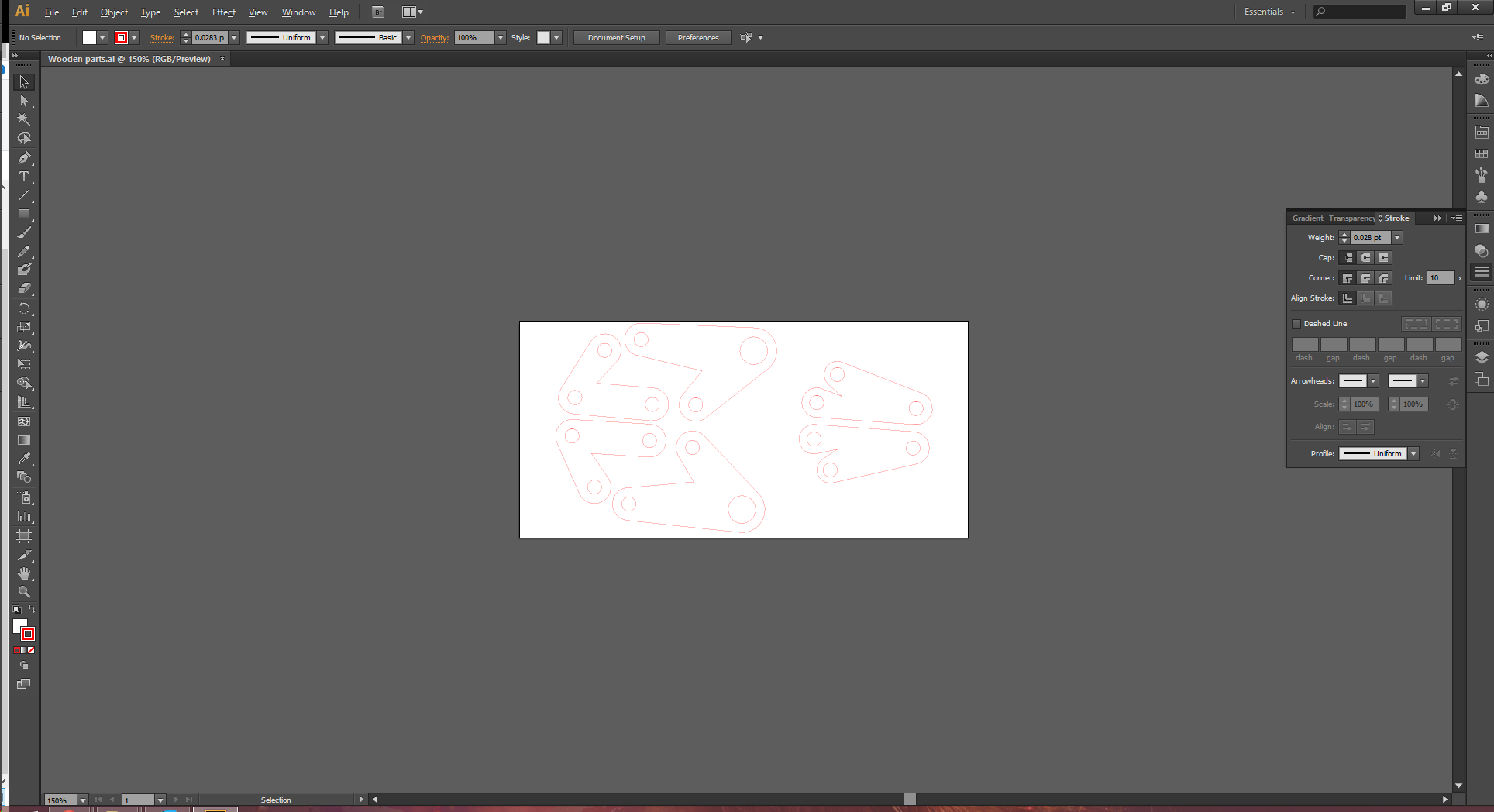The height and width of the screenshot is (812, 1494).
Task: Select the Direct Selection tool
Action: pos(24,101)
